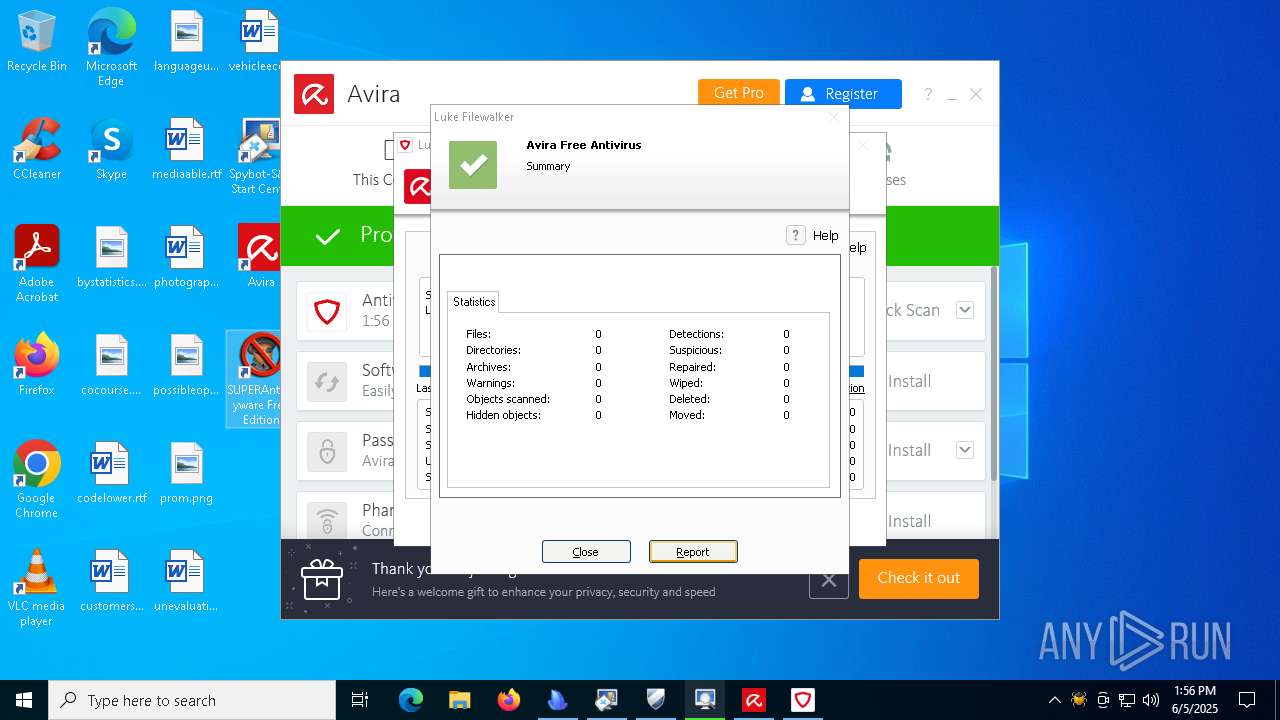This screenshot has width=1280, height=720.
Task: Select the prom.png desktop file
Action: (x=186, y=473)
